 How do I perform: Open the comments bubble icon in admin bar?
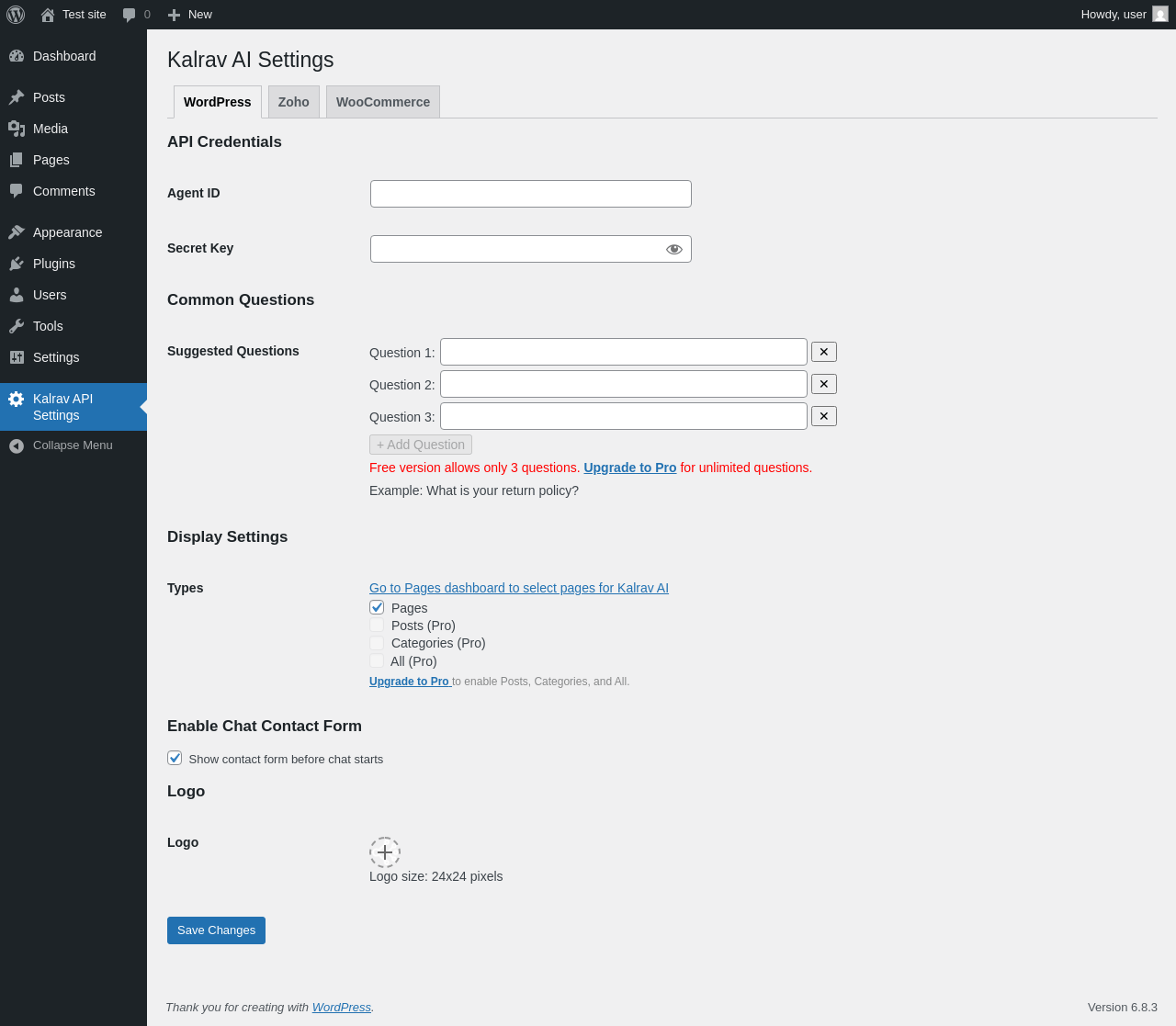click(x=130, y=15)
